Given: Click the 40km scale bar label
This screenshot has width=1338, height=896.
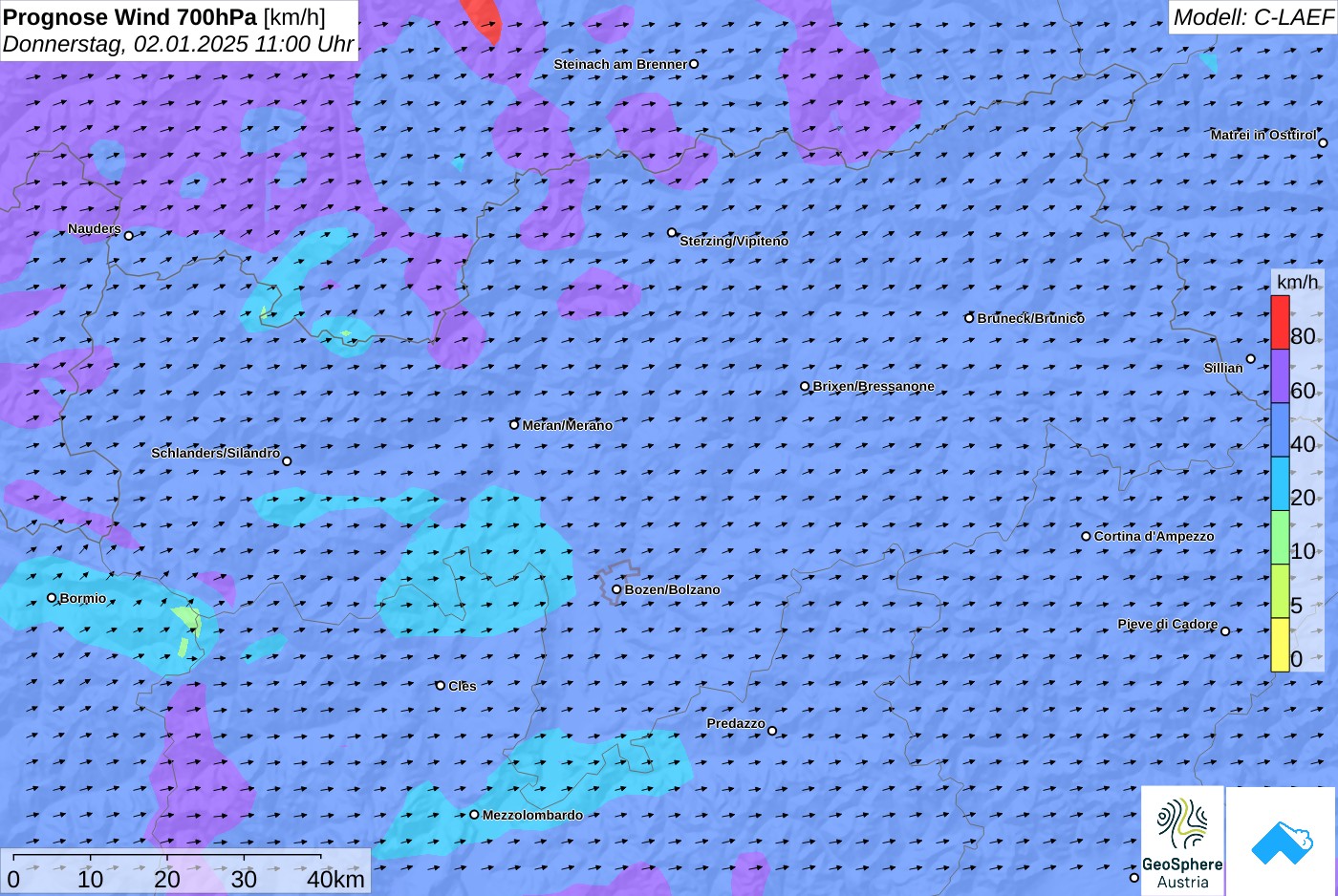Looking at the screenshot, I should coord(335,880).
